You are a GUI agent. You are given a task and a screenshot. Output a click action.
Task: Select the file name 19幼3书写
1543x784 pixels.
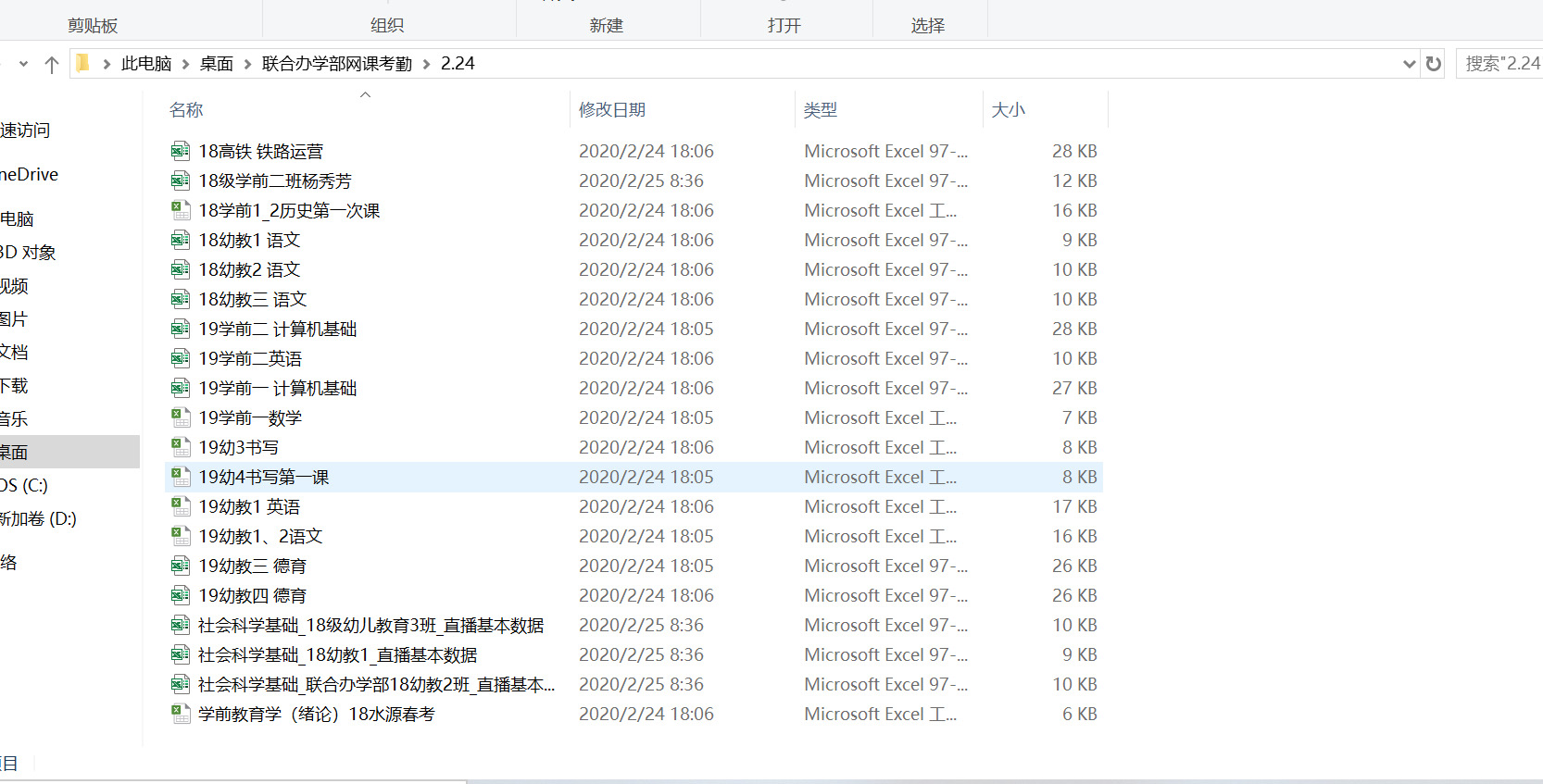(x=238, y=447)
